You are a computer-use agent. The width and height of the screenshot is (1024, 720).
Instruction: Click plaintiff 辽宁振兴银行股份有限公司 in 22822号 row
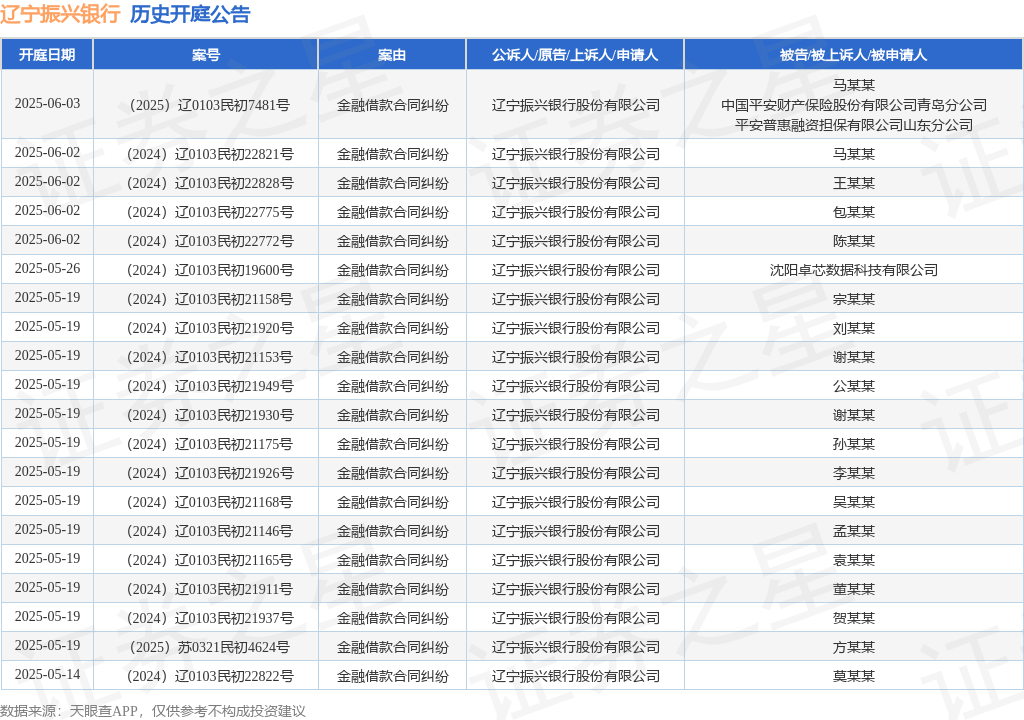[575, 676]
